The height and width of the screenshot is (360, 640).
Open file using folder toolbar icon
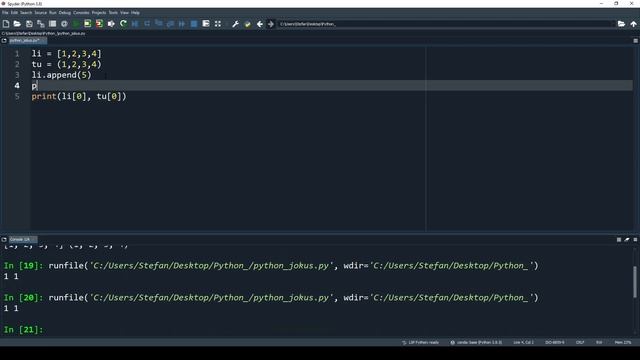coord(17,24)
